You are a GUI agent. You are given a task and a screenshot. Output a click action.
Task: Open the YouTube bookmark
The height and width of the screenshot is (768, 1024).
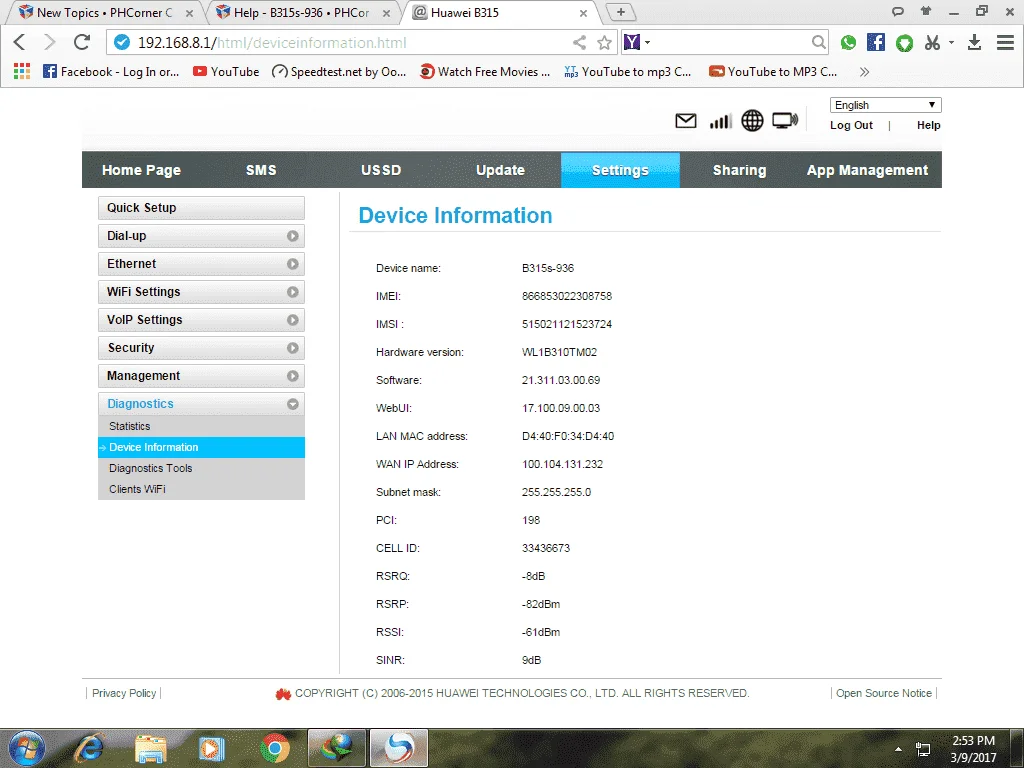(x=226, y=72)
